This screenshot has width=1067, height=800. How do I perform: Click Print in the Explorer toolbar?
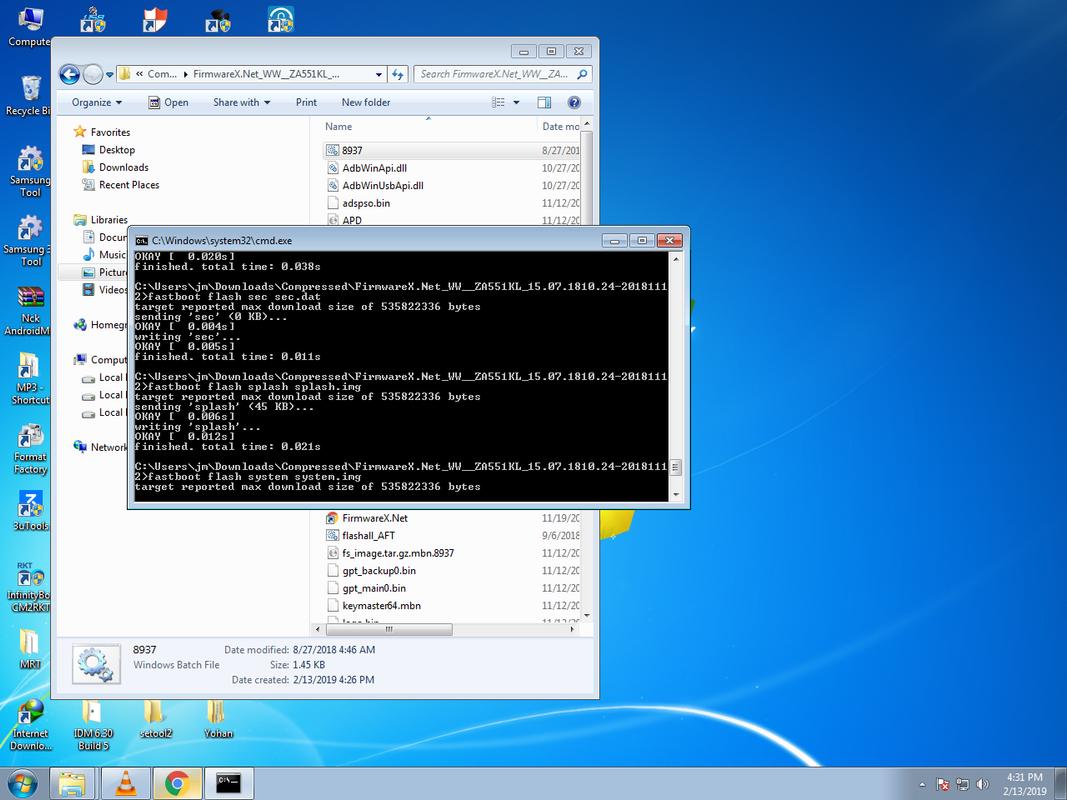pos(306,102)
